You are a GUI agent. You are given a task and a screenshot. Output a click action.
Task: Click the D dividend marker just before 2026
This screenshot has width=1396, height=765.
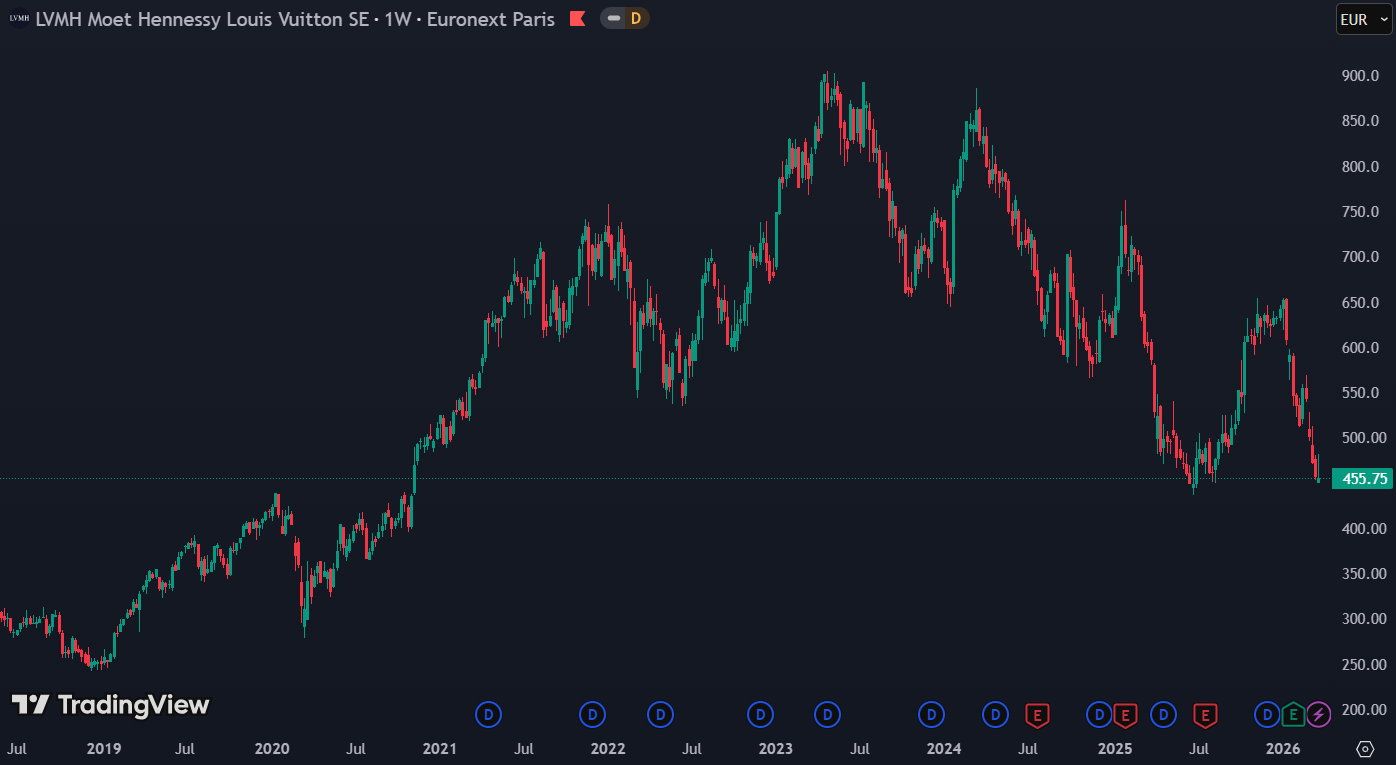pos(1267,714)
